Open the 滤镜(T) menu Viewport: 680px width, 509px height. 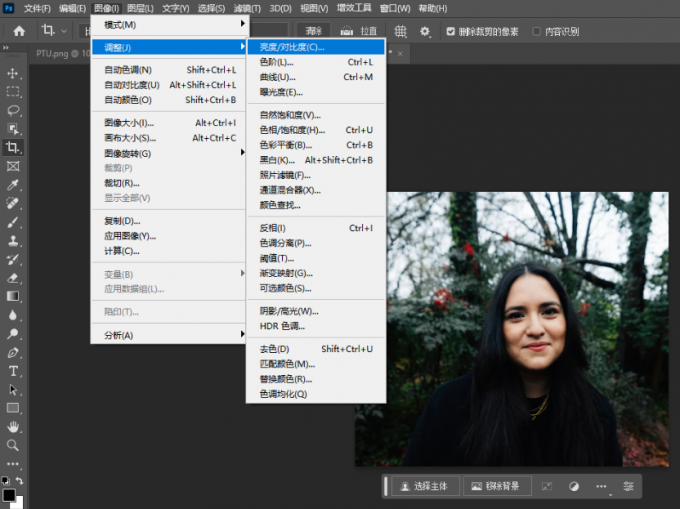tap(248, 8)
